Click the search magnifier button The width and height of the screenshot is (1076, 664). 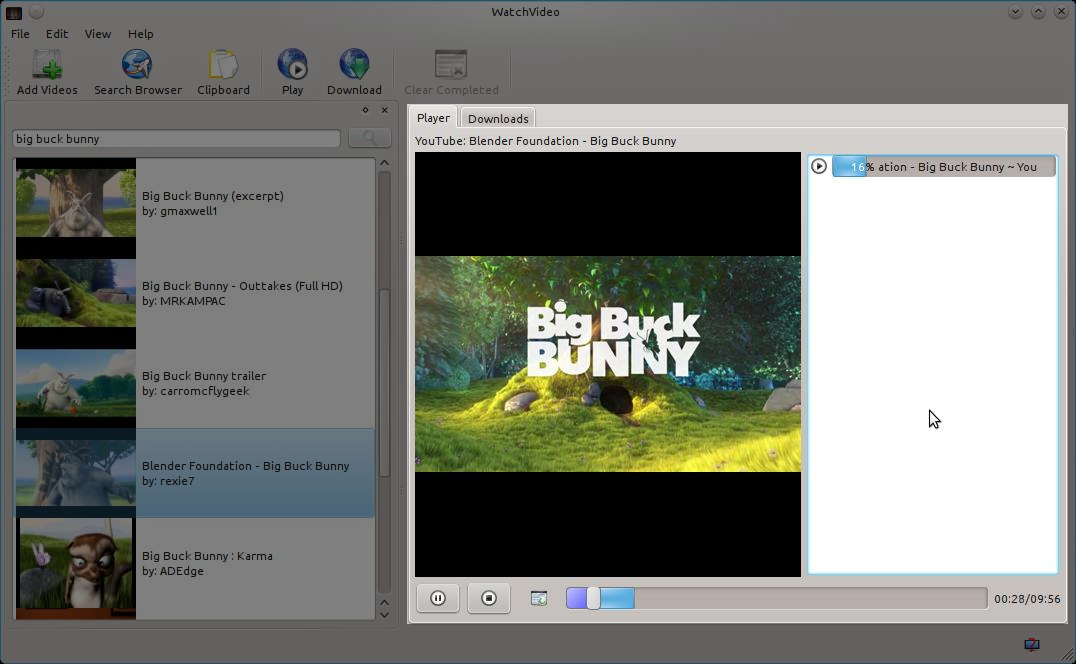[369, 139]
